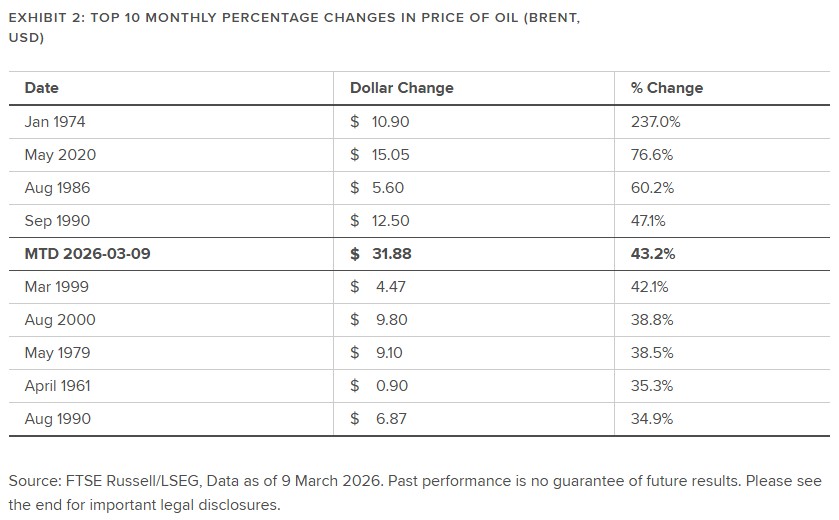Image resolution: width=839 pixels, height=520 pixels.
Task: Select the May 2020 row label
Action: click(60, 155)
